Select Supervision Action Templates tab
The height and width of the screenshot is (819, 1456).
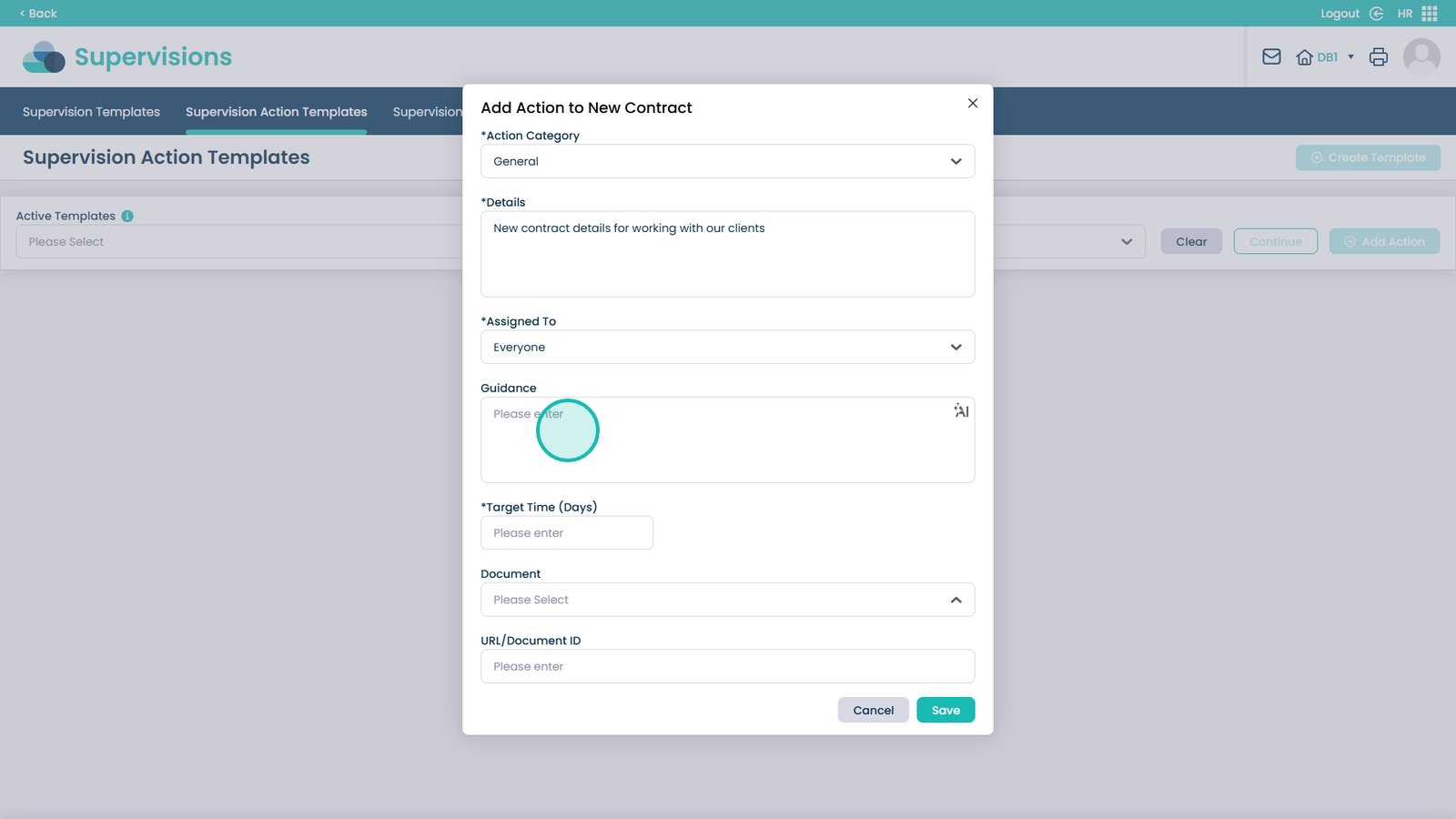click(276, 112)
